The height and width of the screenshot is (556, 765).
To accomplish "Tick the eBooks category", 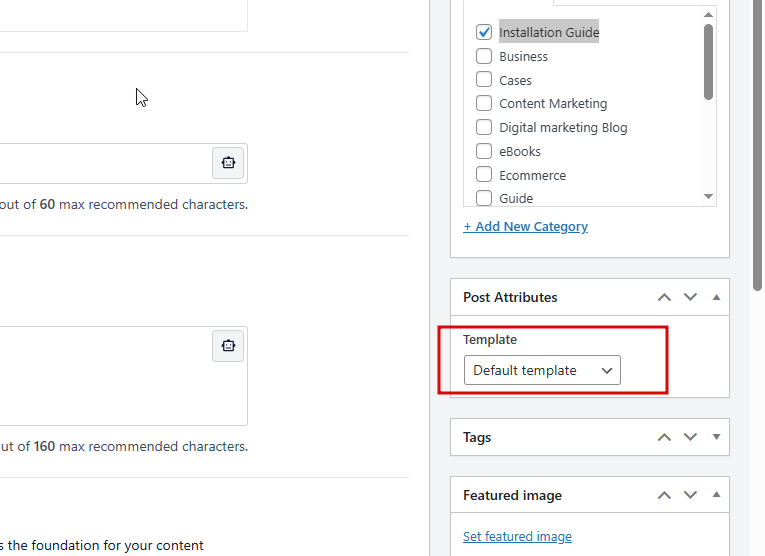I will coord(484,152).
